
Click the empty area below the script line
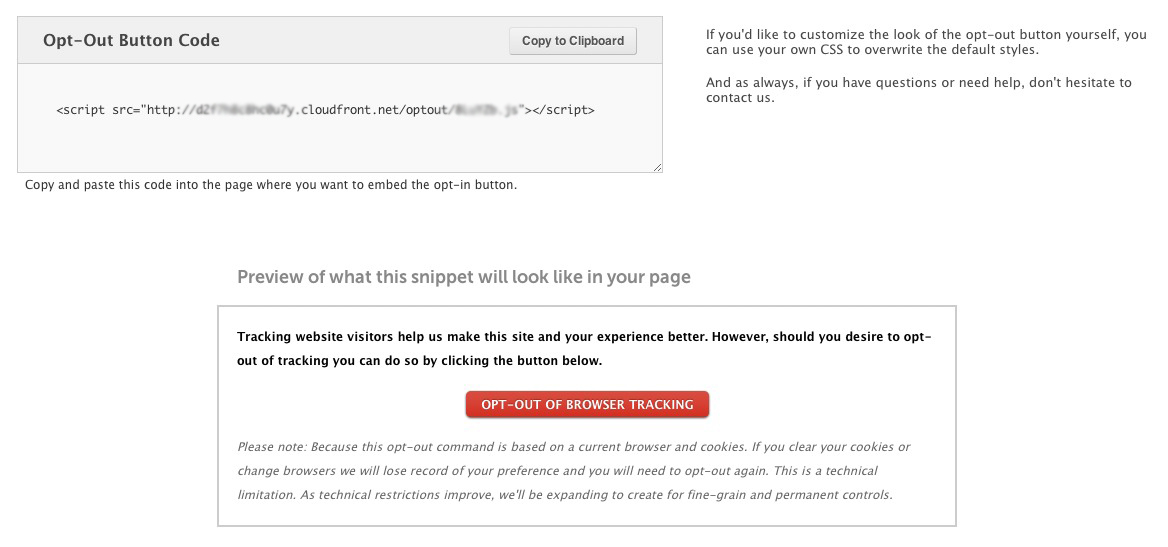pyautogui.click(x=340, y=143)
